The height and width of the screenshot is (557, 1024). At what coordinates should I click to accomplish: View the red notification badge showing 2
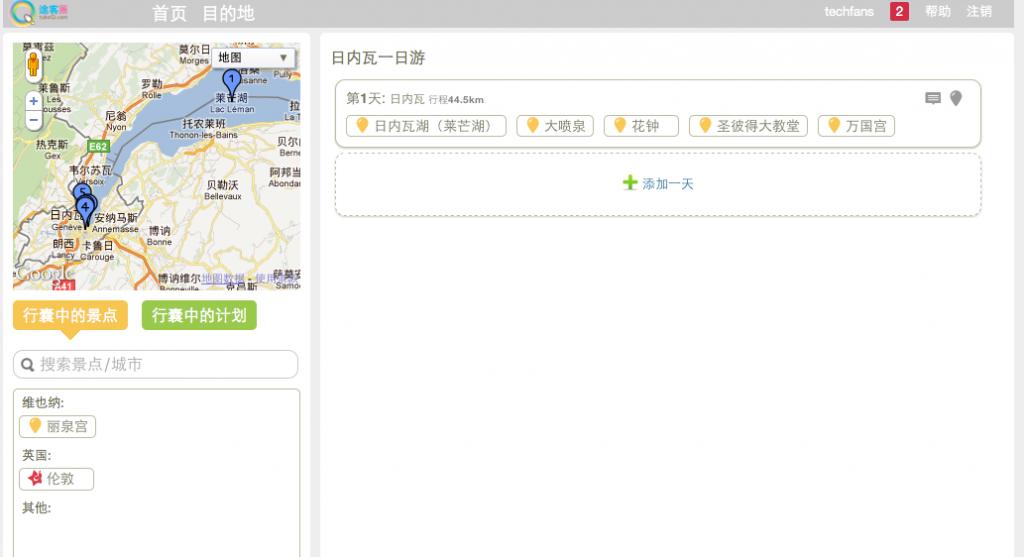coord(899,11)
